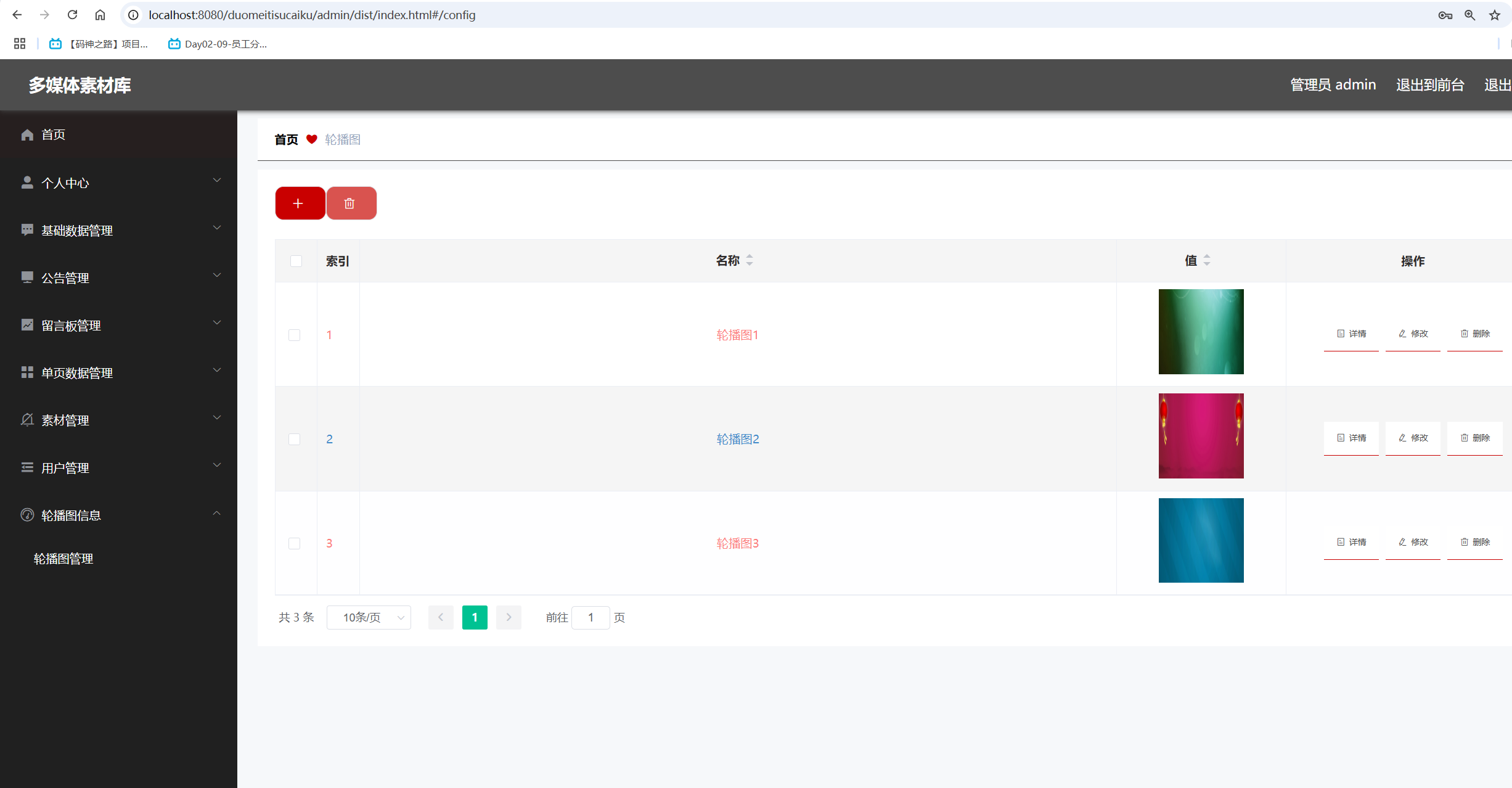Check the checkbox for row 轮播图1

295,335
